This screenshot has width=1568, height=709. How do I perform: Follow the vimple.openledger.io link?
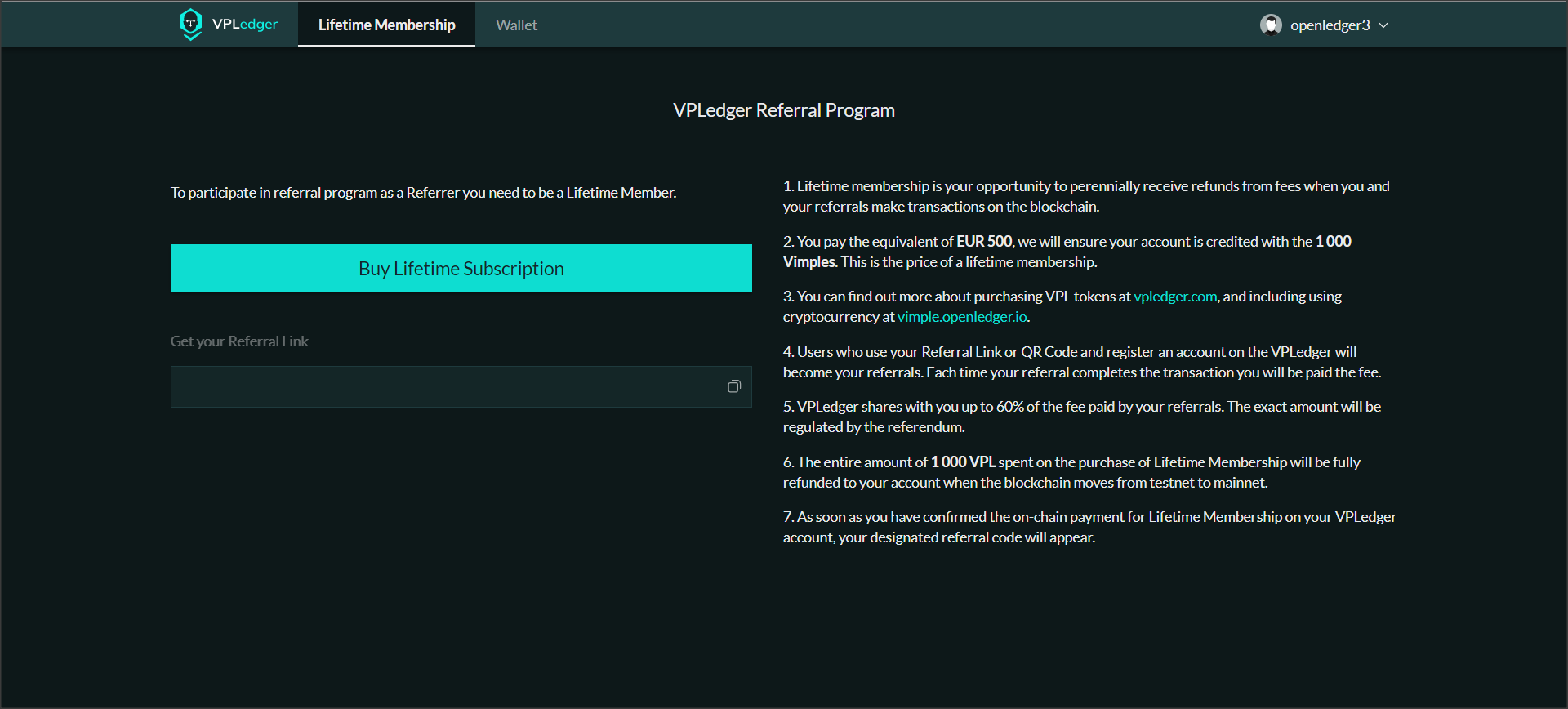(x=961, y=317)
